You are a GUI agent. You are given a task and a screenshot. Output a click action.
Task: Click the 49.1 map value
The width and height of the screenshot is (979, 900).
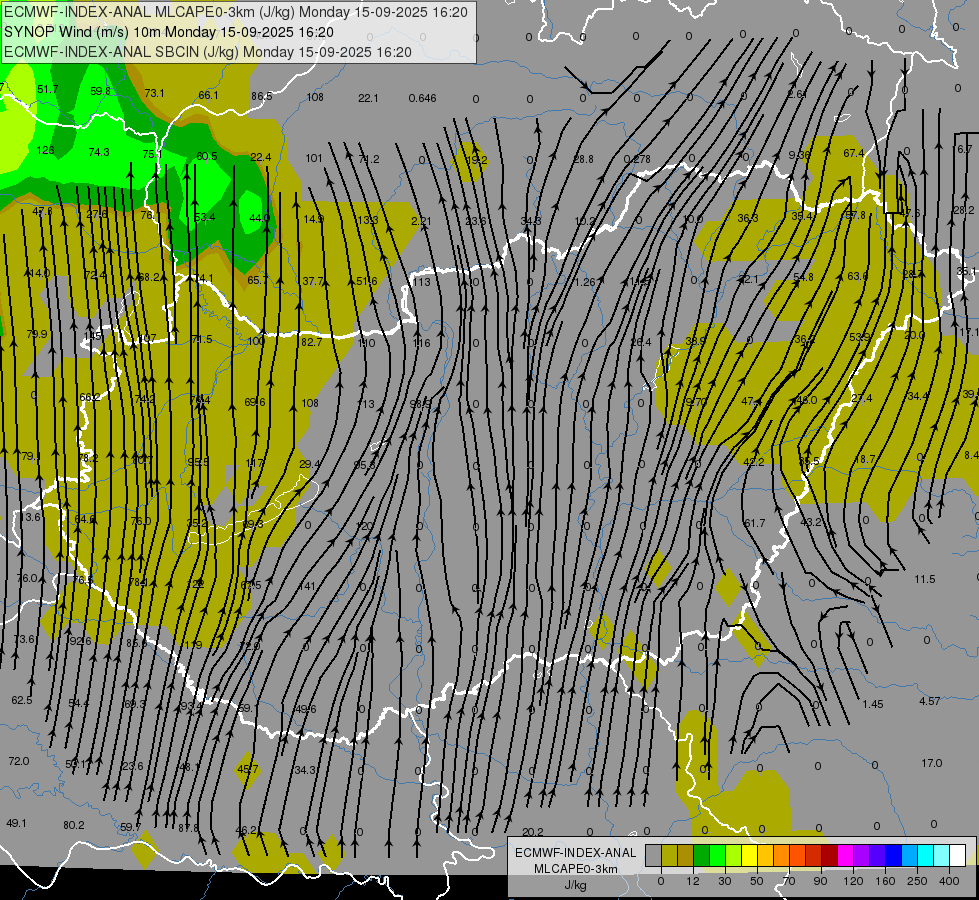(x=16, y=823)
